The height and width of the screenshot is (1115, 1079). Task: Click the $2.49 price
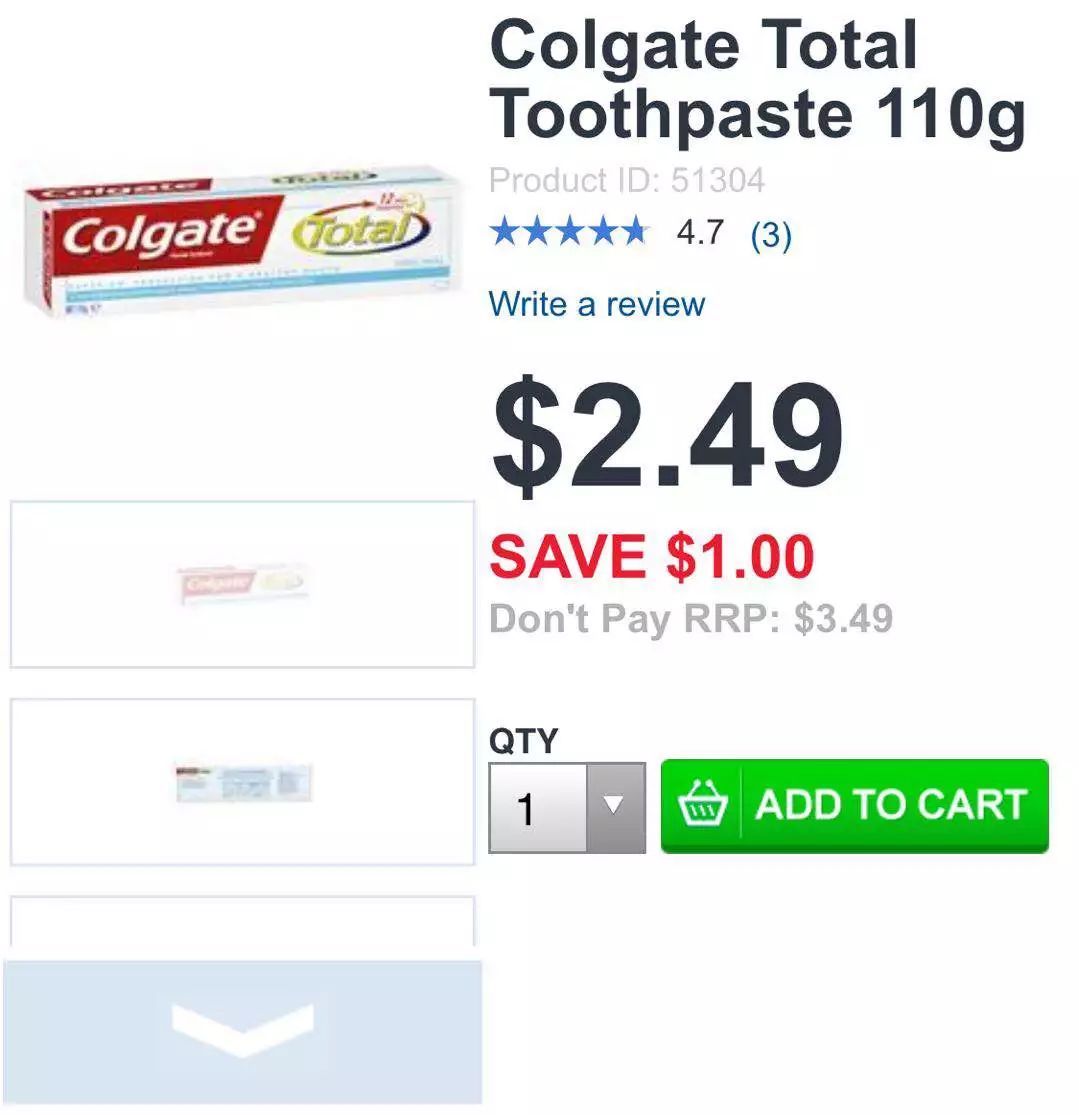click(x=667, y=434)
